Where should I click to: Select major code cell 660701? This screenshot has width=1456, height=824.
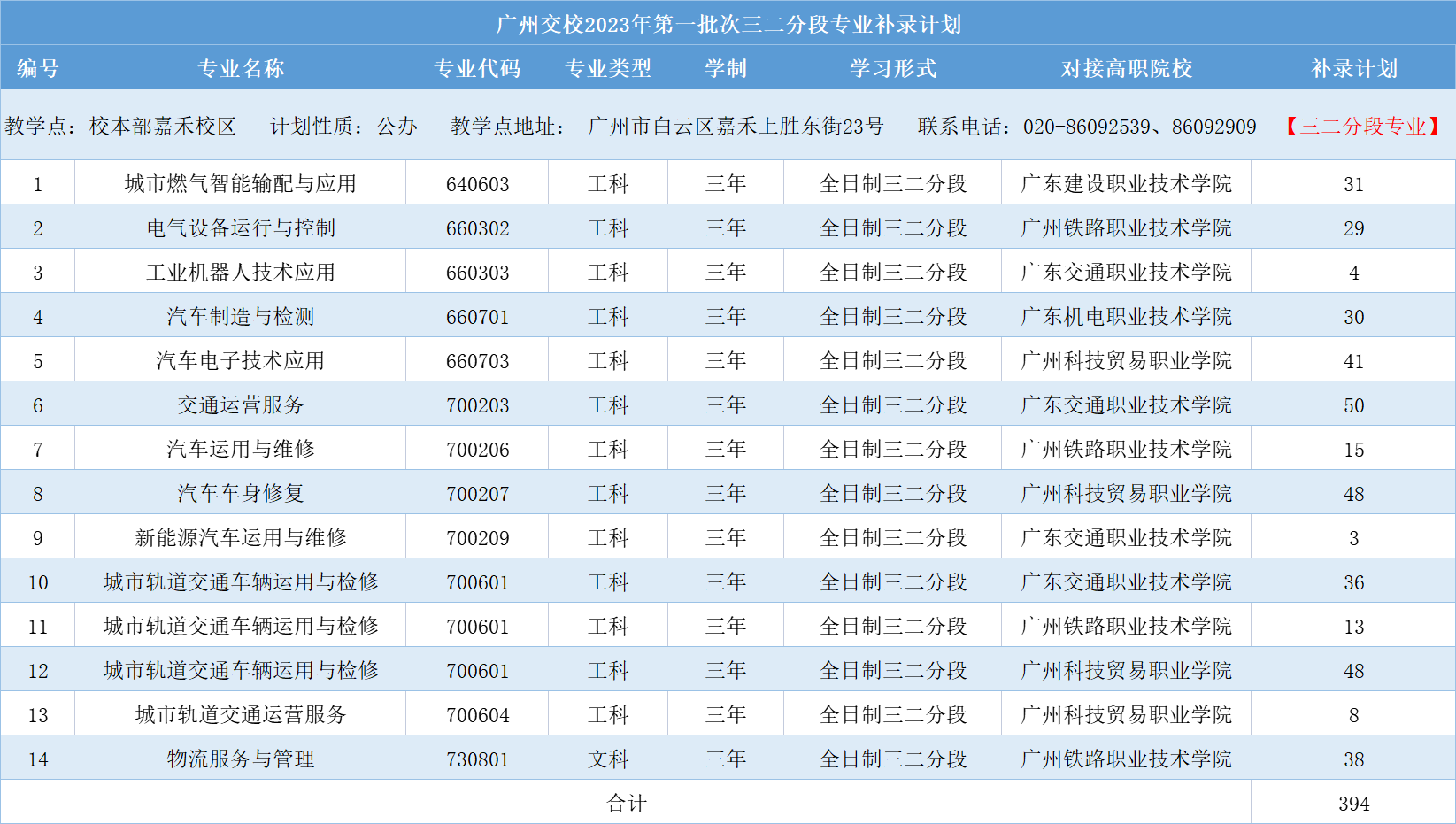(x=478, y=317)
